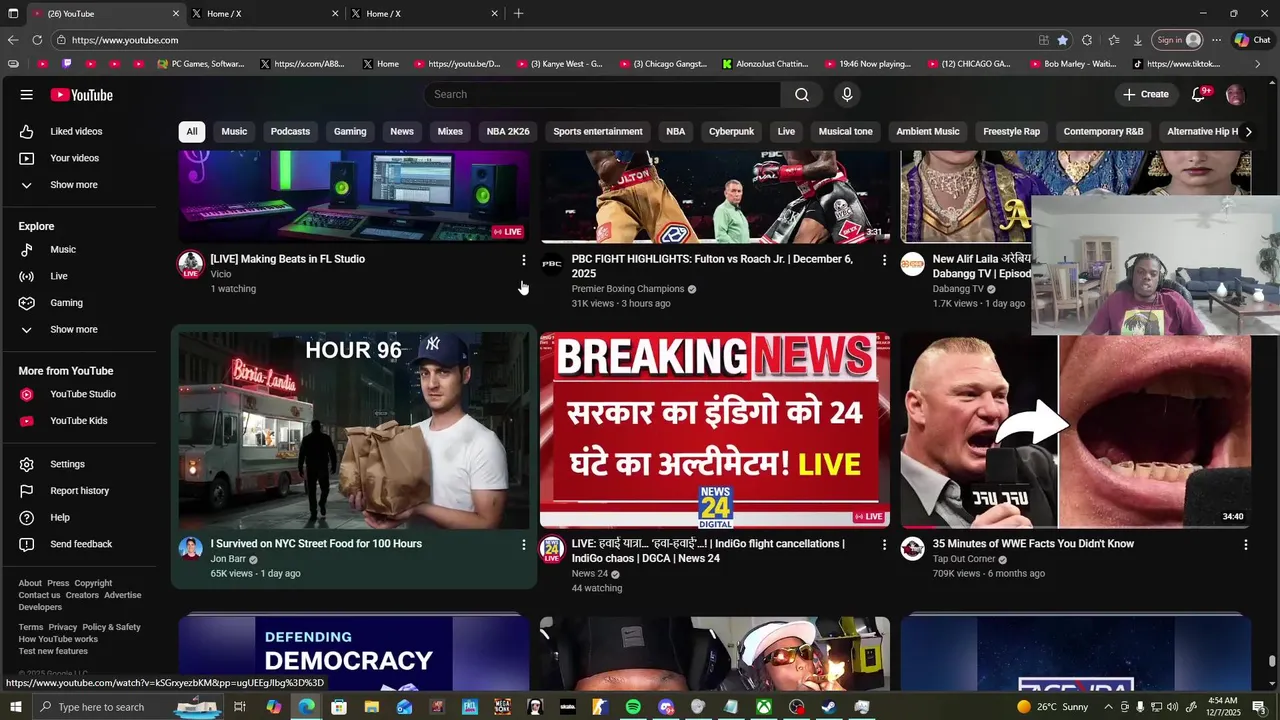Image resolution: width=1280 pixels, height=720 pixels.
Task: Open the notifications bell
Action: click(x=1198, y=94)
